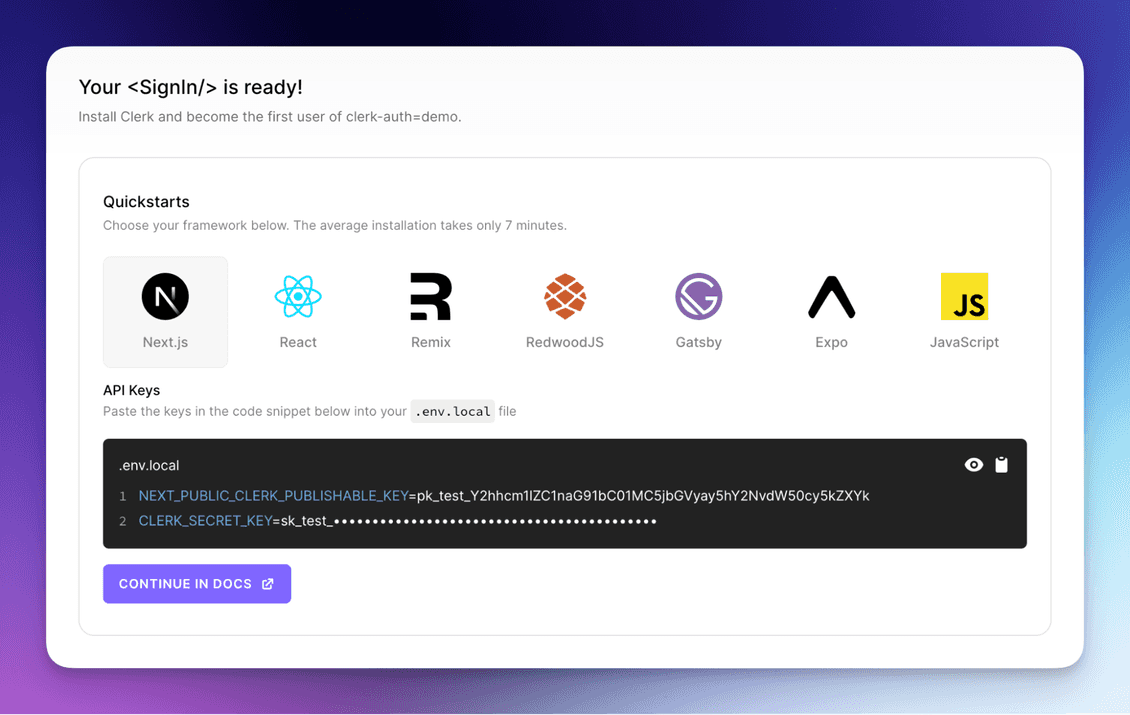
Task: Copy the API keys using clipboard icon
Action: 1001,464
